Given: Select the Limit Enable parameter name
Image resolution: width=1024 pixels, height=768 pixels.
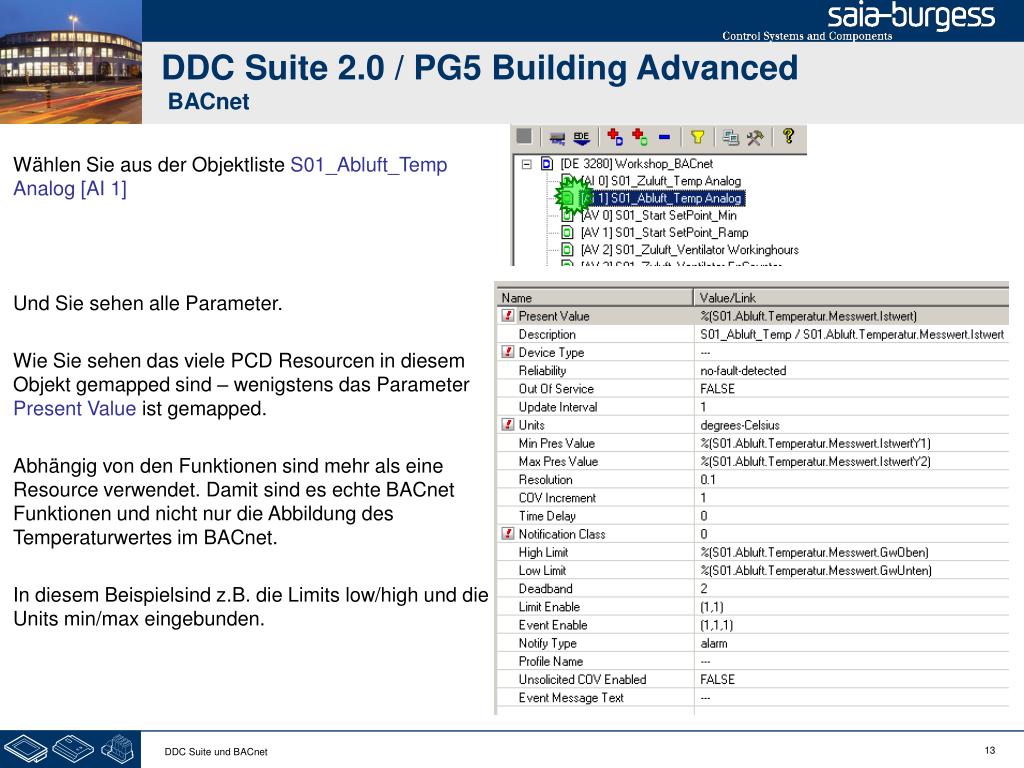Looking at the screenshot, I should [x=549, y=607].
